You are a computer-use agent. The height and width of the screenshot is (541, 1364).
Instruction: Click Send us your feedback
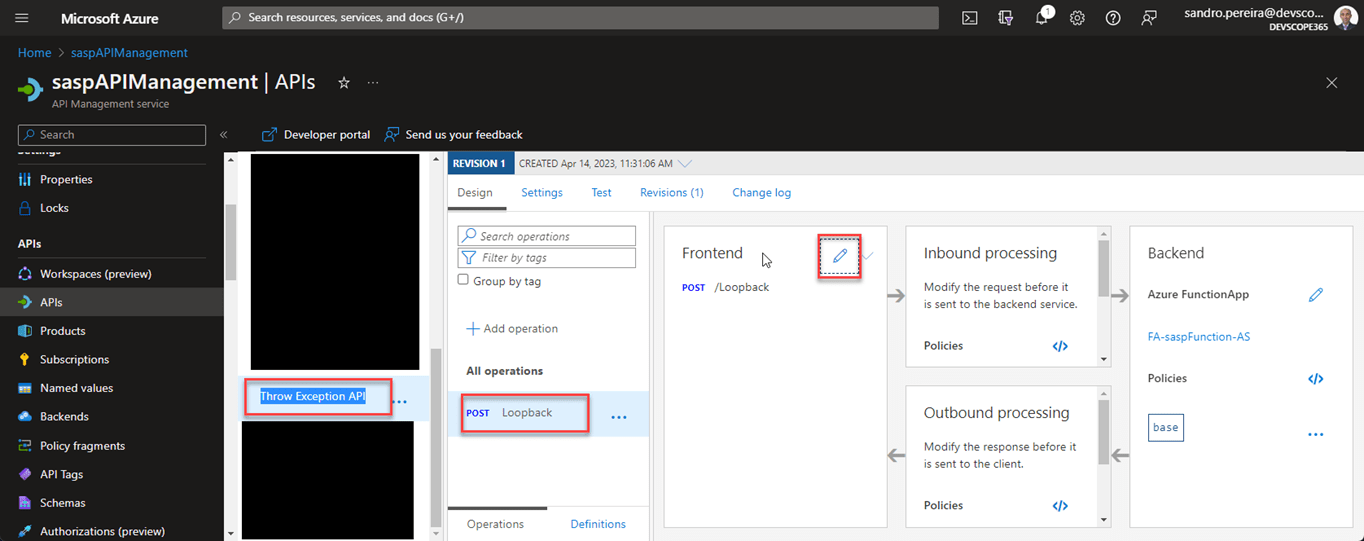tap(453, 134)
